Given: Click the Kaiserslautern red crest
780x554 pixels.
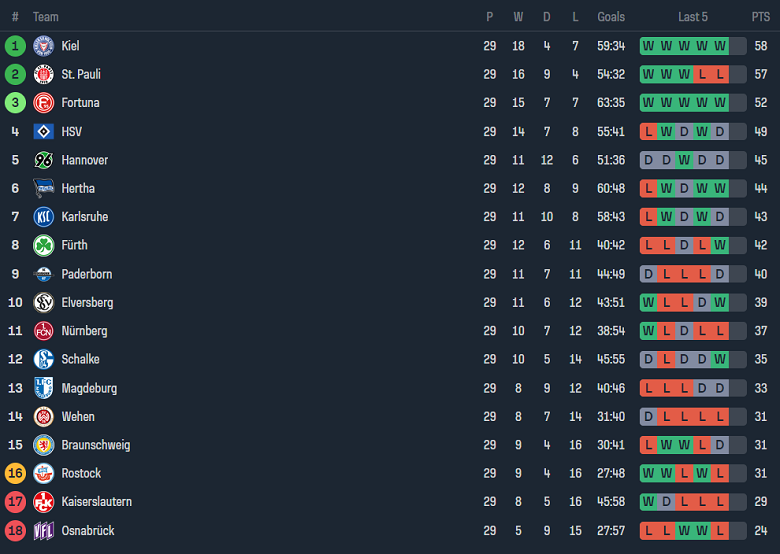Looking at the screenshot, I should (43, 502).
